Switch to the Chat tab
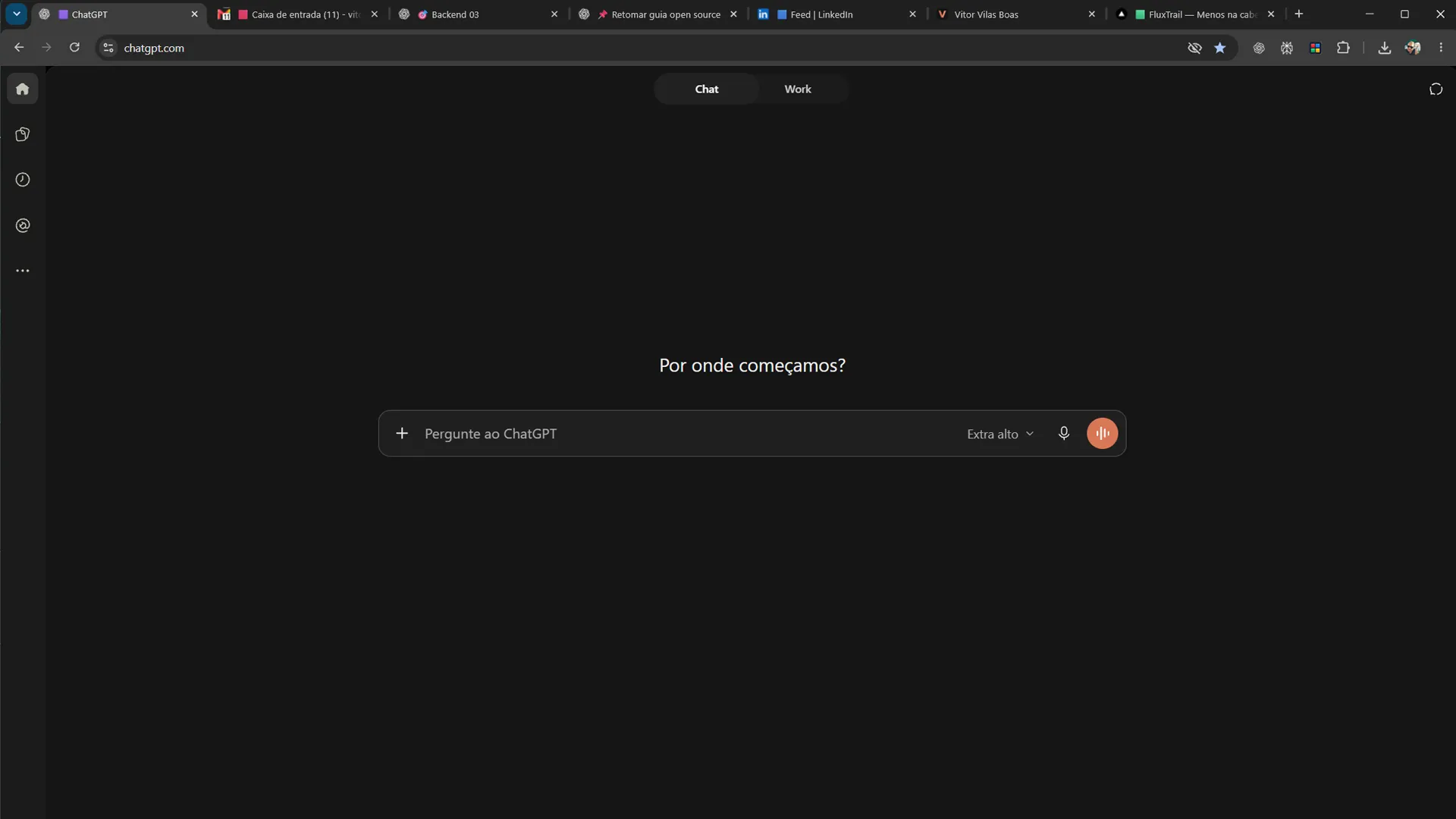1456x819 pixels. 706,89
